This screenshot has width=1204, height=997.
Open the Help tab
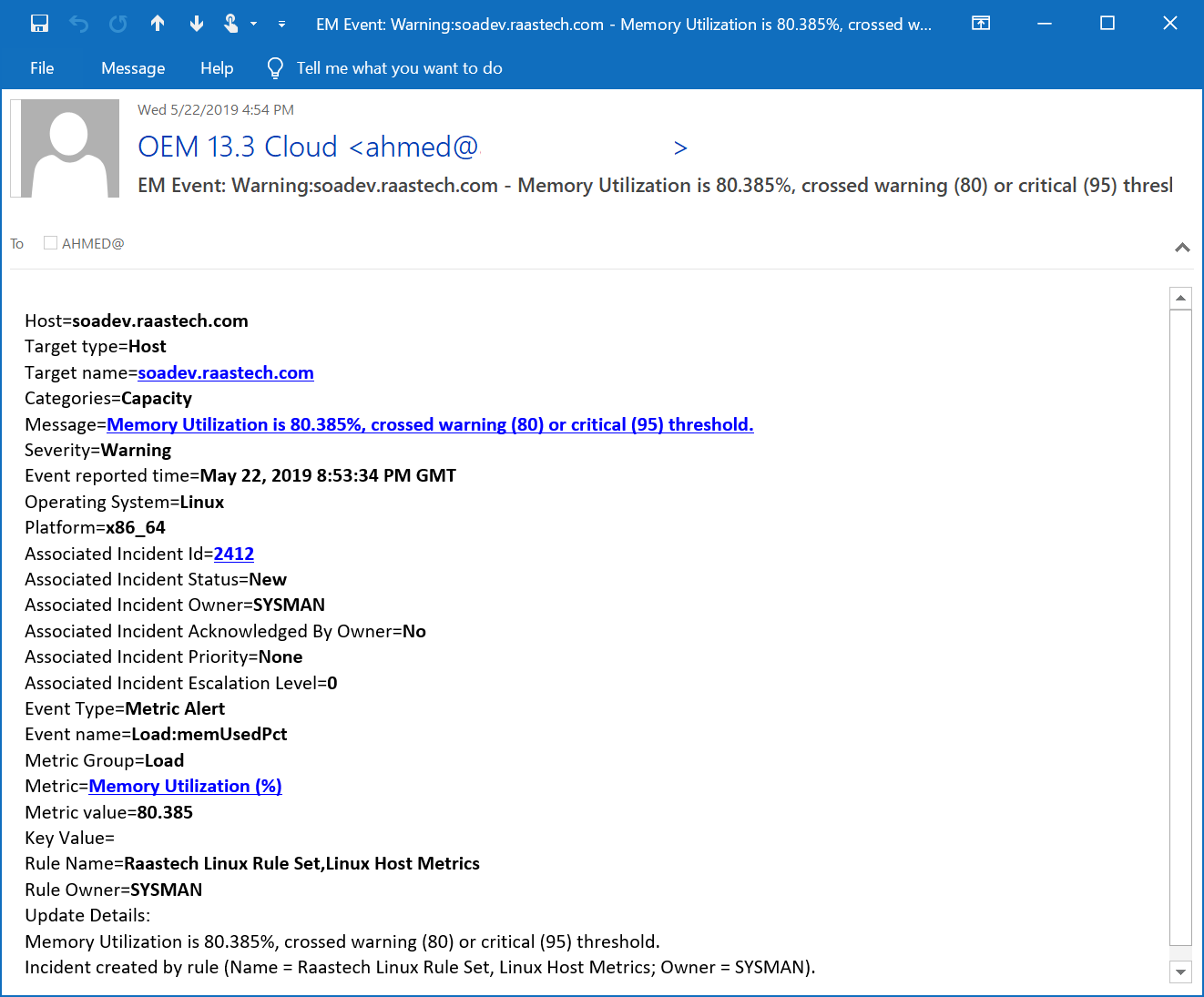217,68
